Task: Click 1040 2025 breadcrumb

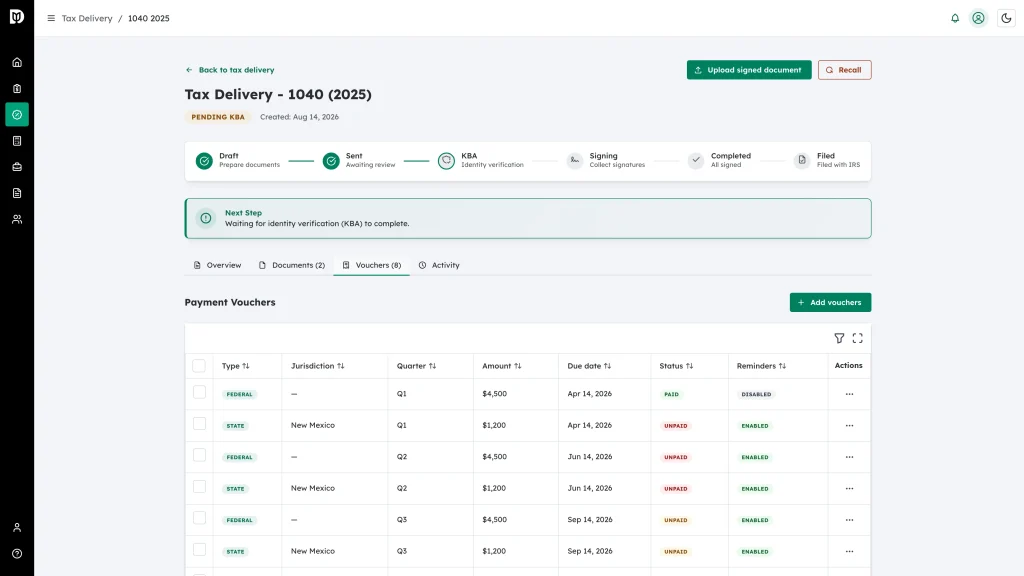Action: click(148, 18)
